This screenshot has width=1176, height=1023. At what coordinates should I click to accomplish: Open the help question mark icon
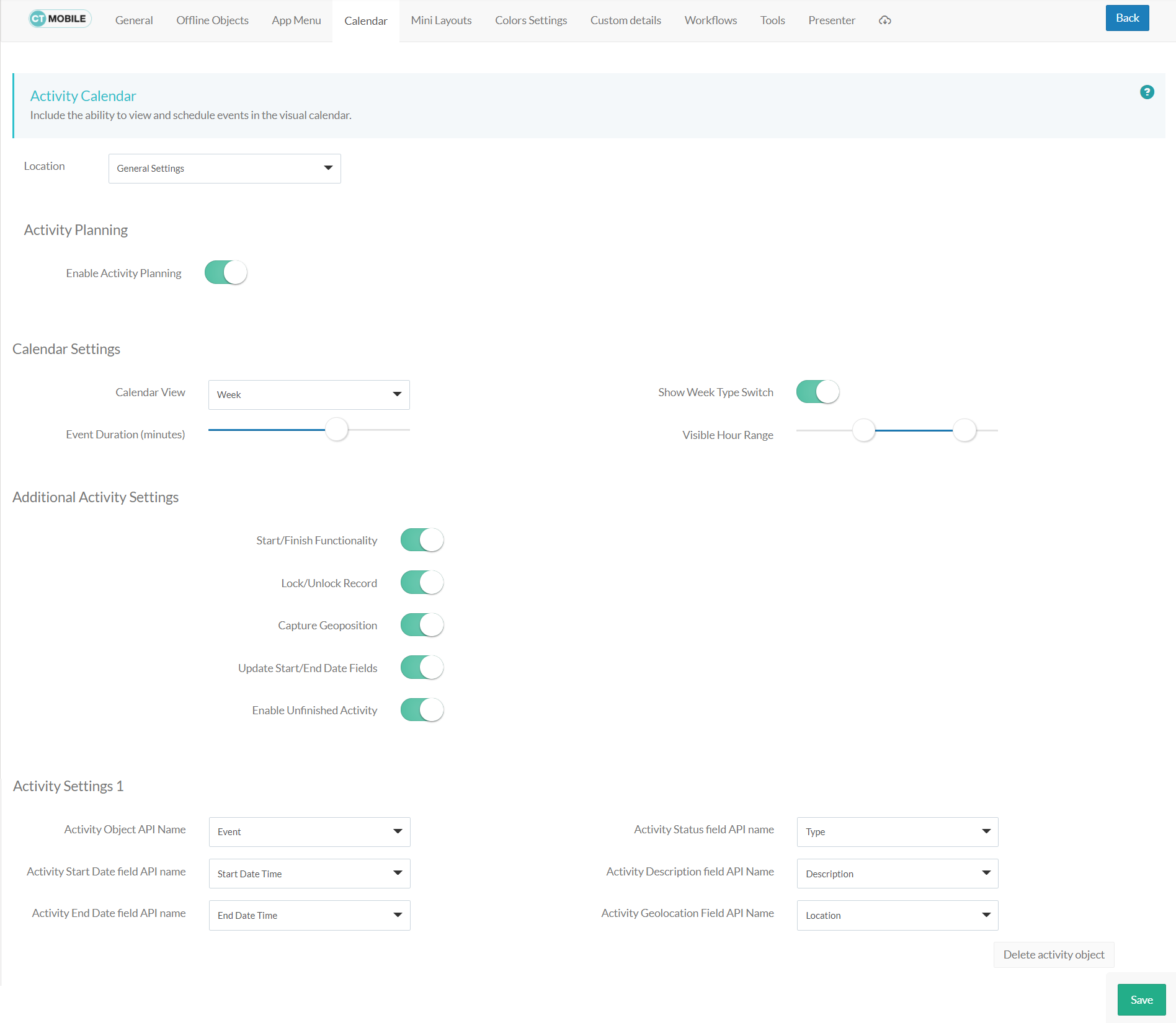tap(1147, 92)
